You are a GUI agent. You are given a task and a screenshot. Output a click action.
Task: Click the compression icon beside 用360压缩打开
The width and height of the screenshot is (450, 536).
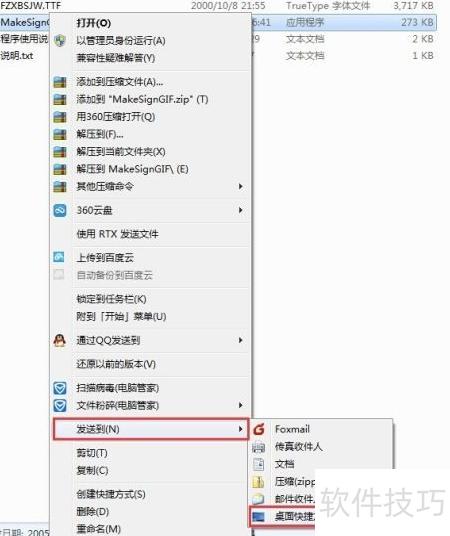[x=60, y=117]
